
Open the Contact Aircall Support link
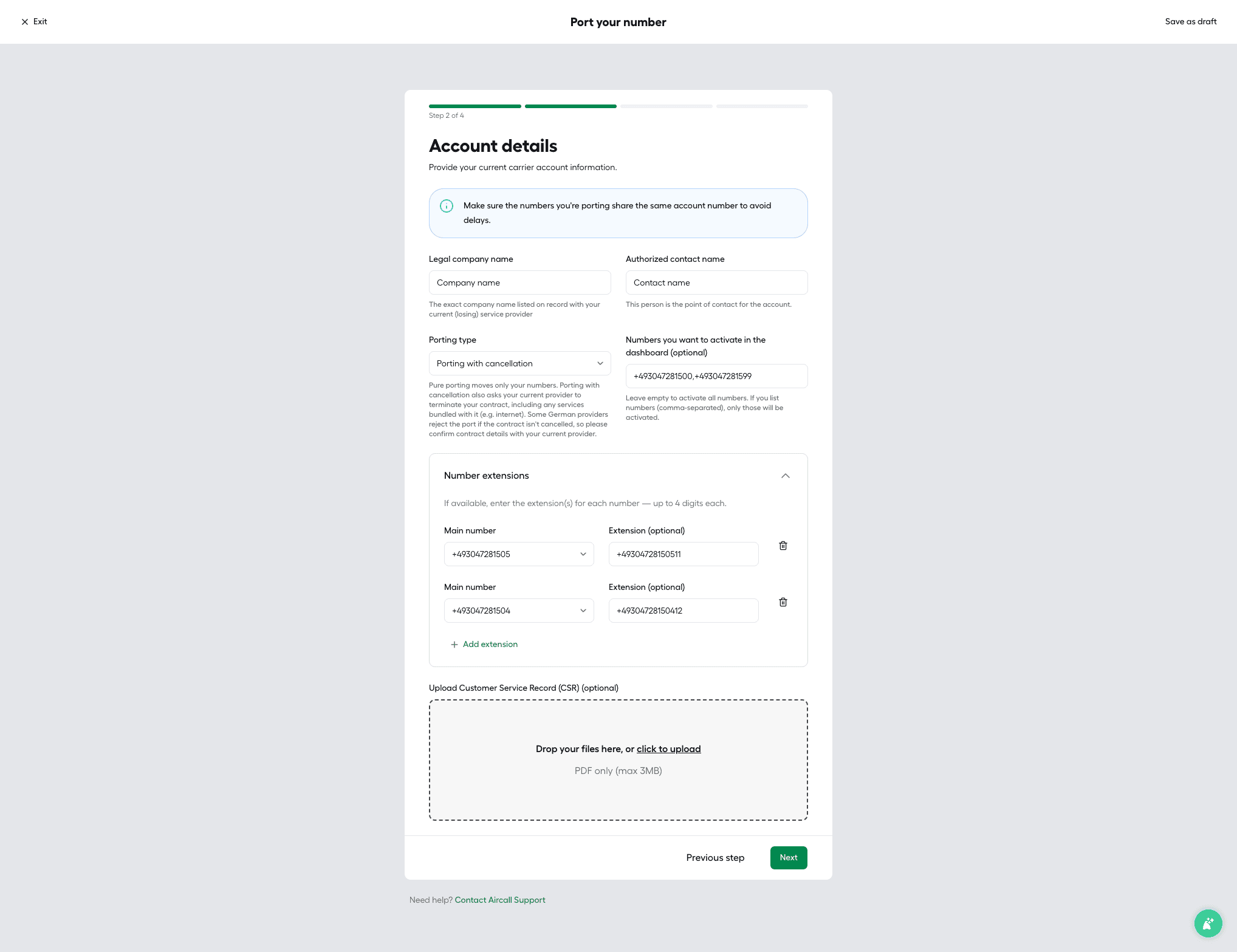coord(500,900)
